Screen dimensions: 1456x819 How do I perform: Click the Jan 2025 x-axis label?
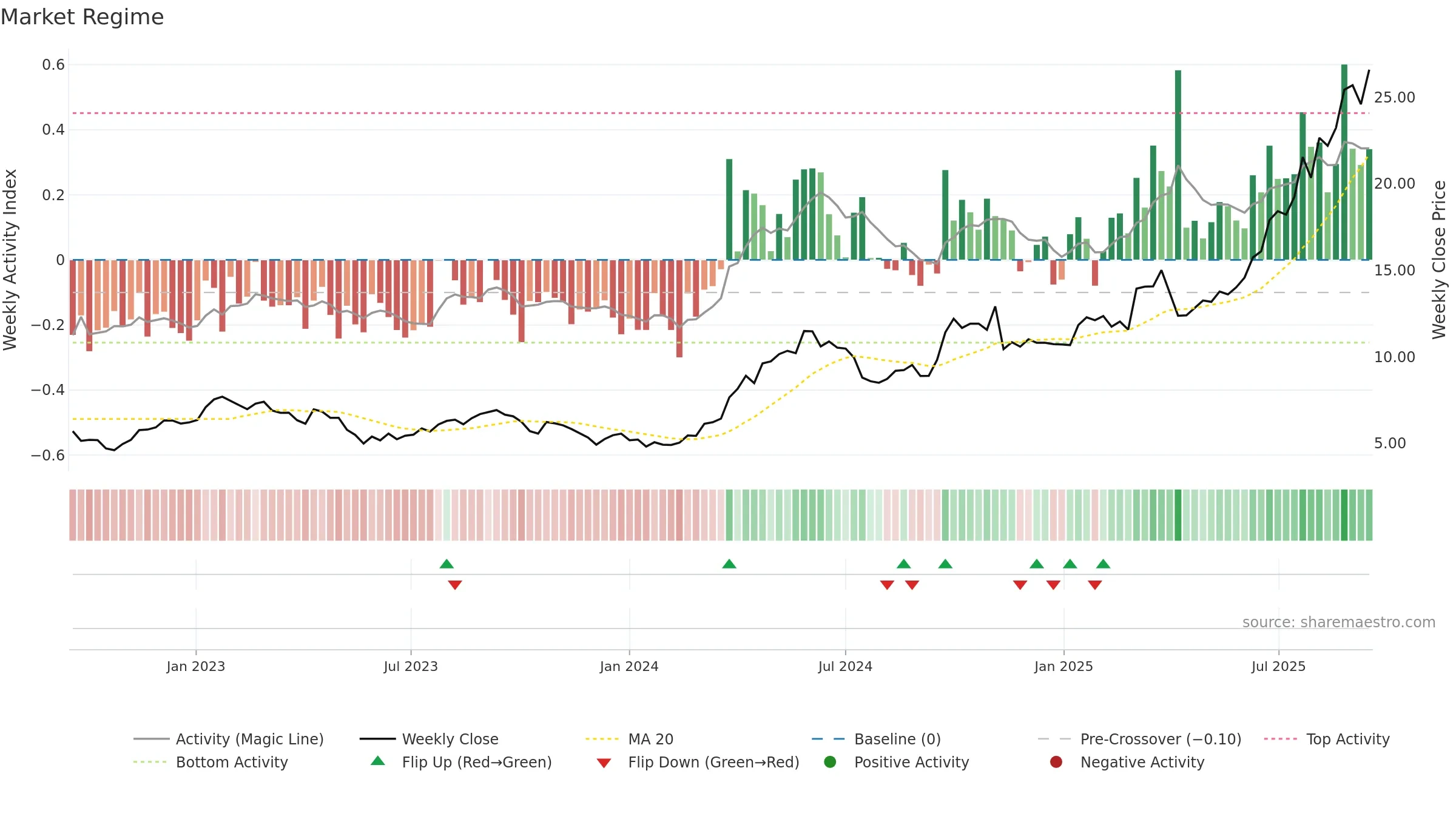point(1063,666)
